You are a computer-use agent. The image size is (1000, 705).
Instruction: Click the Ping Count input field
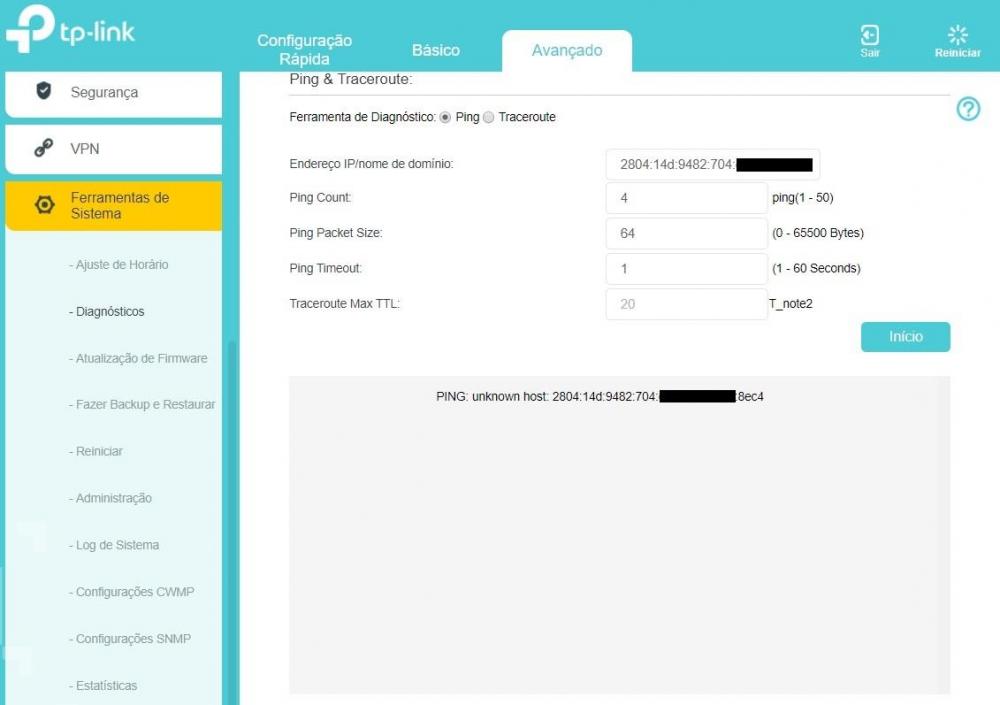pos(686,198)
